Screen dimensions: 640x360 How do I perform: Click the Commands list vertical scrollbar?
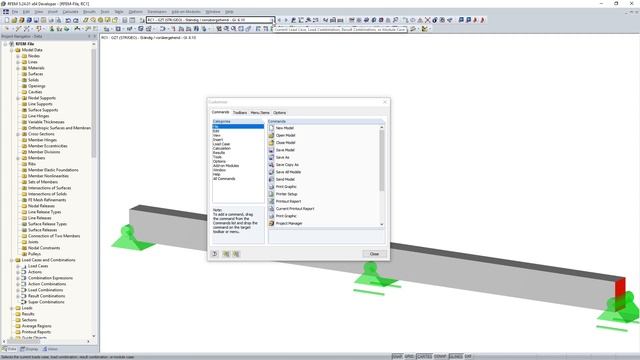point(382,160)
